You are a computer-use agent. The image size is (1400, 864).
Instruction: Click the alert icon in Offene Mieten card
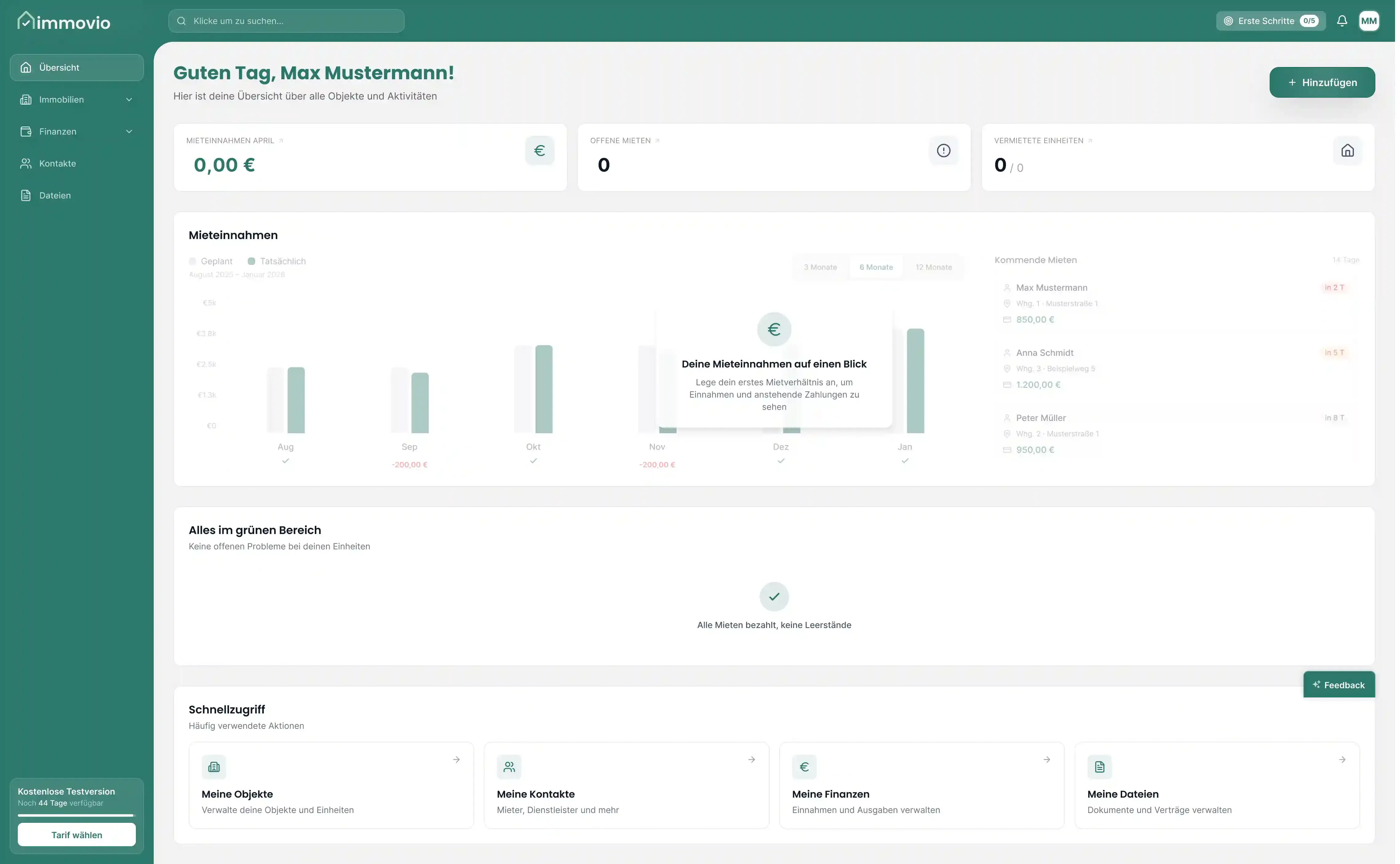point(943,150)
